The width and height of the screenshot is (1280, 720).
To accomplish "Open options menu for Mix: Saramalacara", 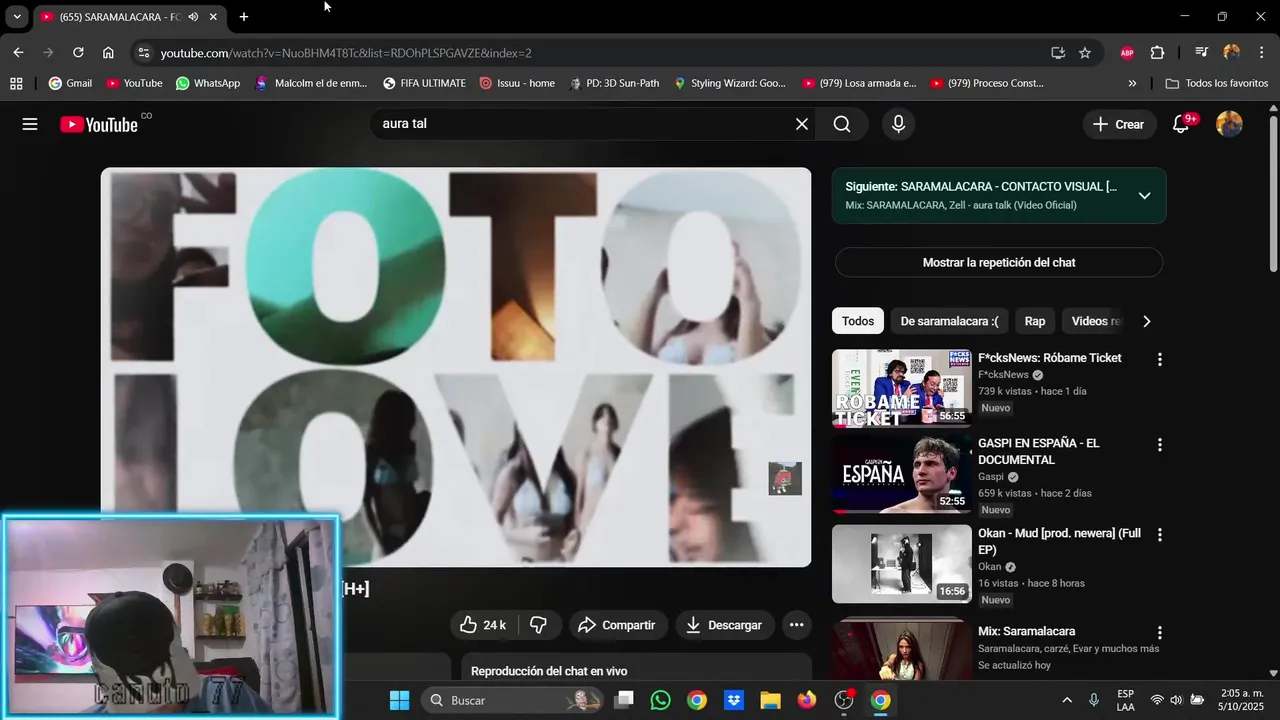I will [1160, 633].
